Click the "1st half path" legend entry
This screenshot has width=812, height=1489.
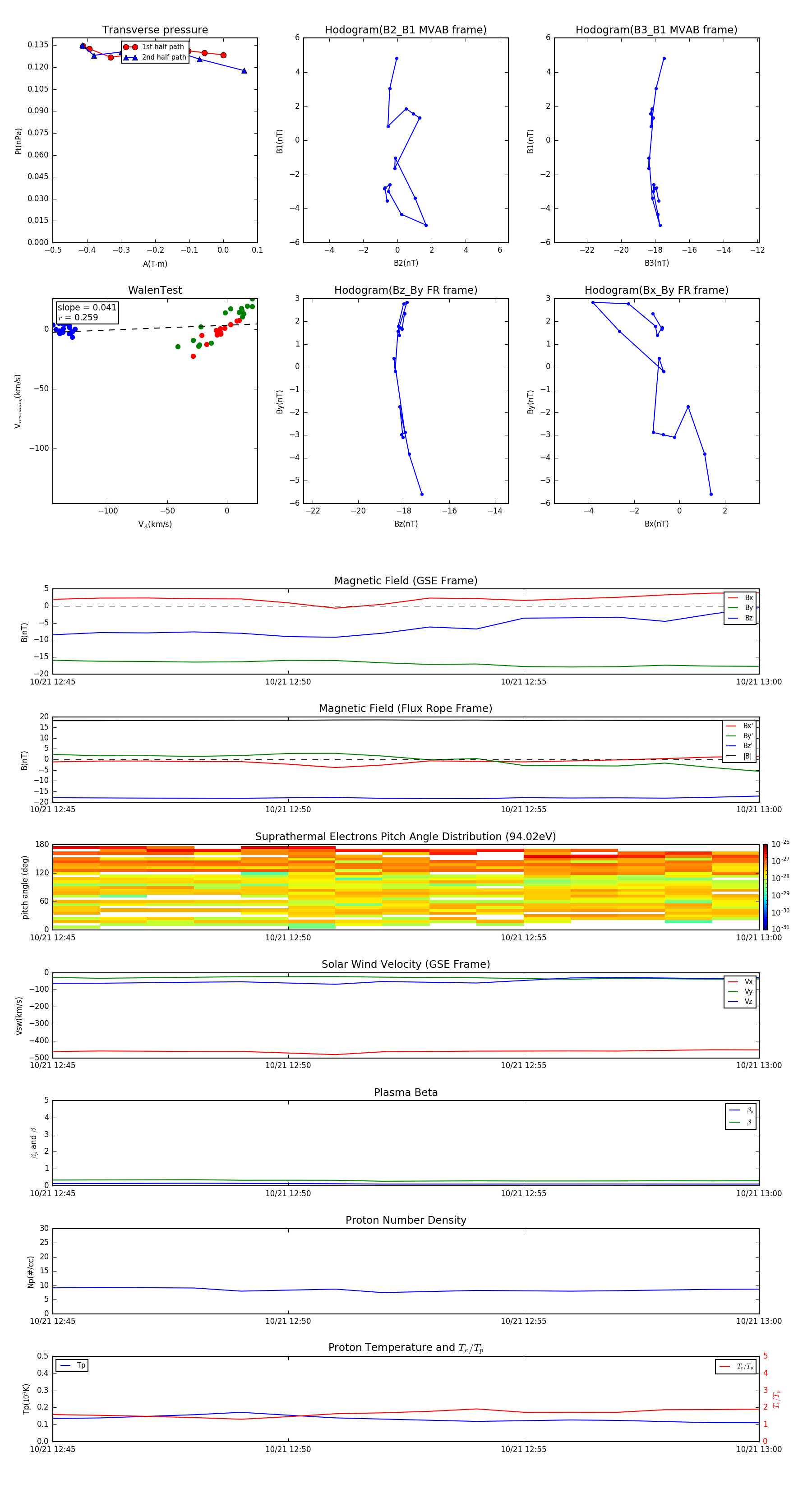154,47
